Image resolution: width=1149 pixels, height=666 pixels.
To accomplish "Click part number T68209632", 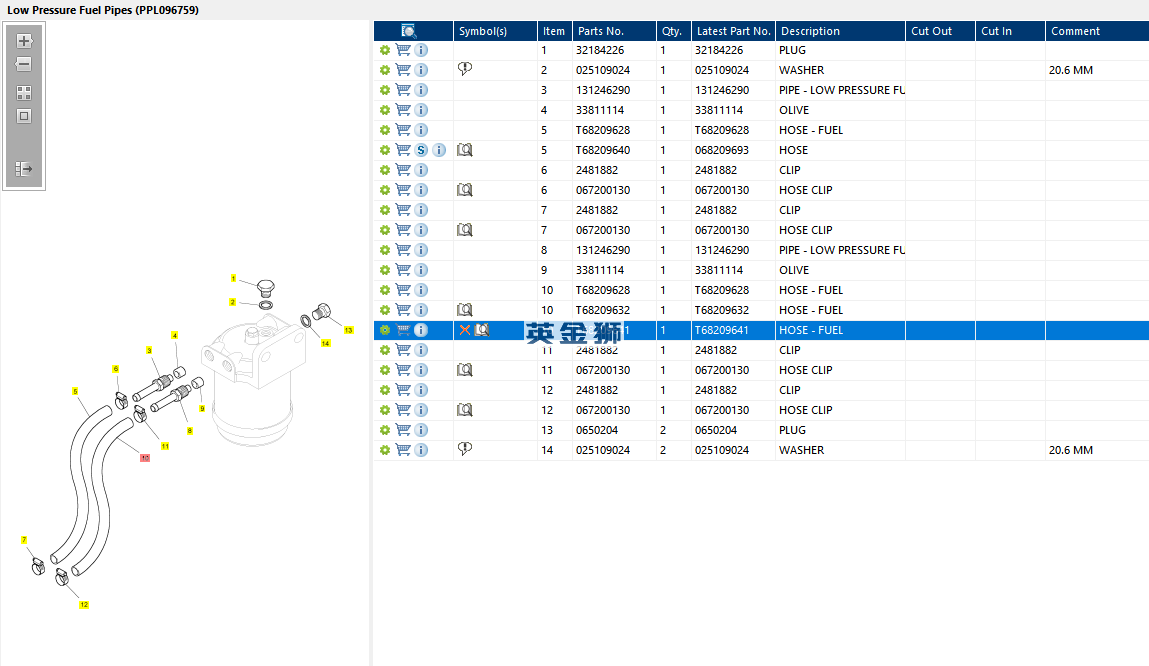I will point(603,310).
